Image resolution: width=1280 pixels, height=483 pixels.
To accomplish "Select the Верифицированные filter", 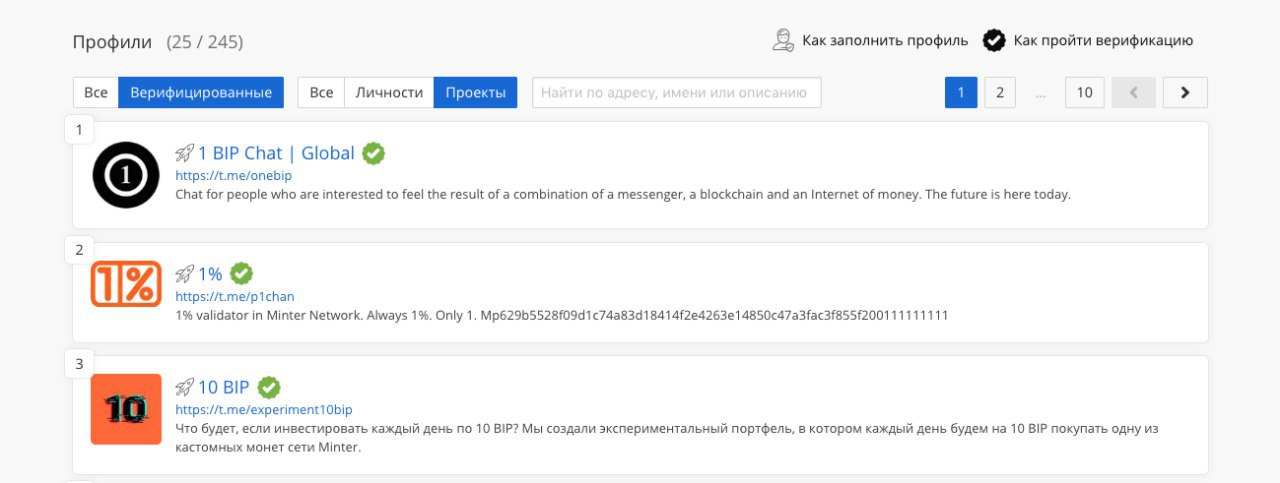I will click(201, 93).
